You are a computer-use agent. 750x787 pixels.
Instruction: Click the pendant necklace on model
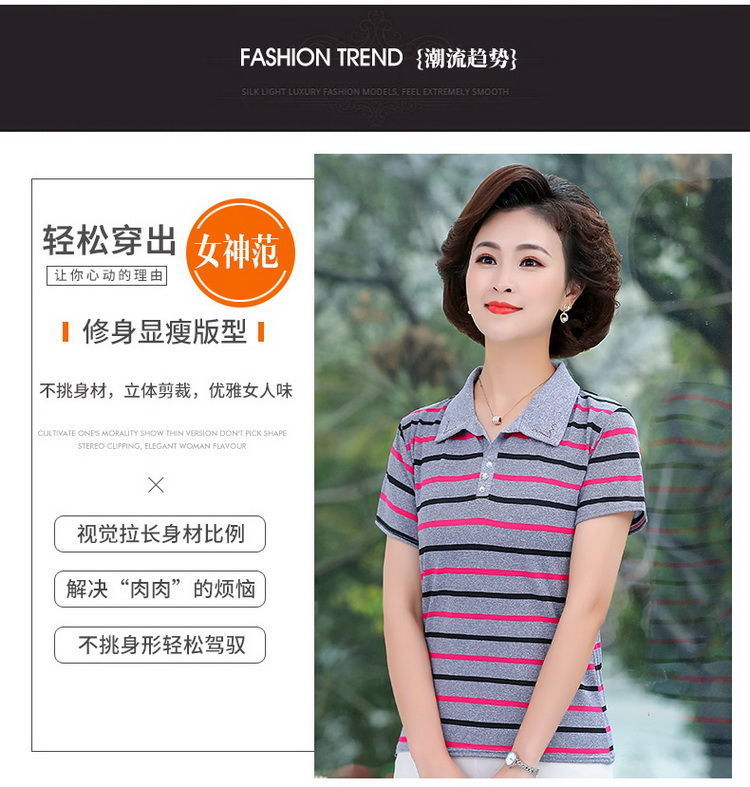tap(496, 419)
